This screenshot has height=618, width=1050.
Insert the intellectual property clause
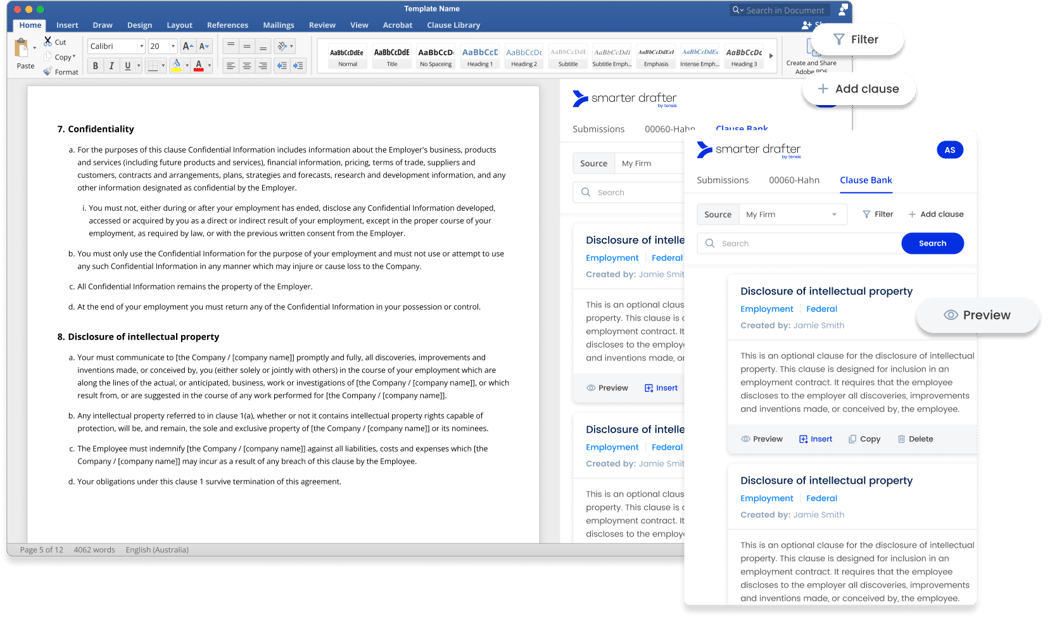click(815, 438)
